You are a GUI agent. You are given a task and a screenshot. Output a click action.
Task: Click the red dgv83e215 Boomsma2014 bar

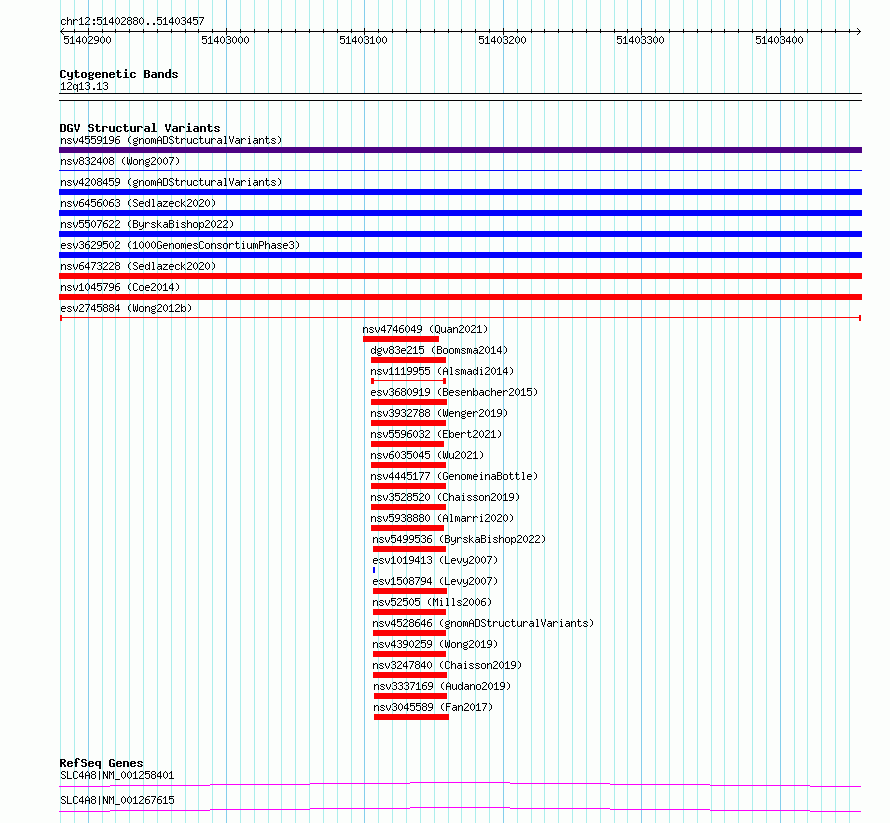click(x=408, y=360)
